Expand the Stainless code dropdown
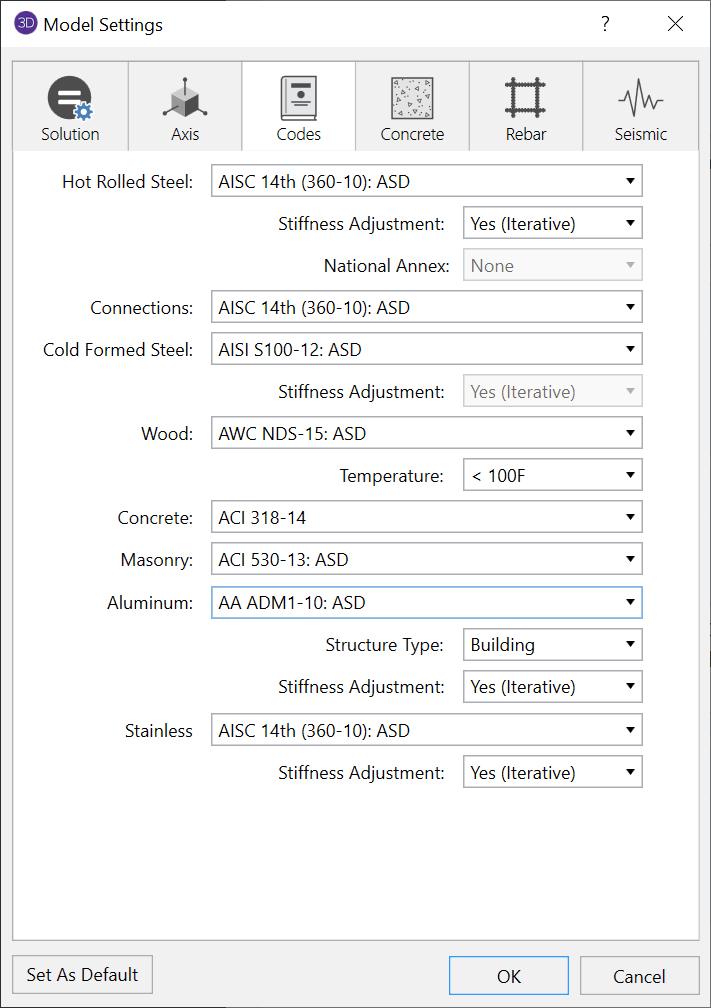 tap(426, 731)
